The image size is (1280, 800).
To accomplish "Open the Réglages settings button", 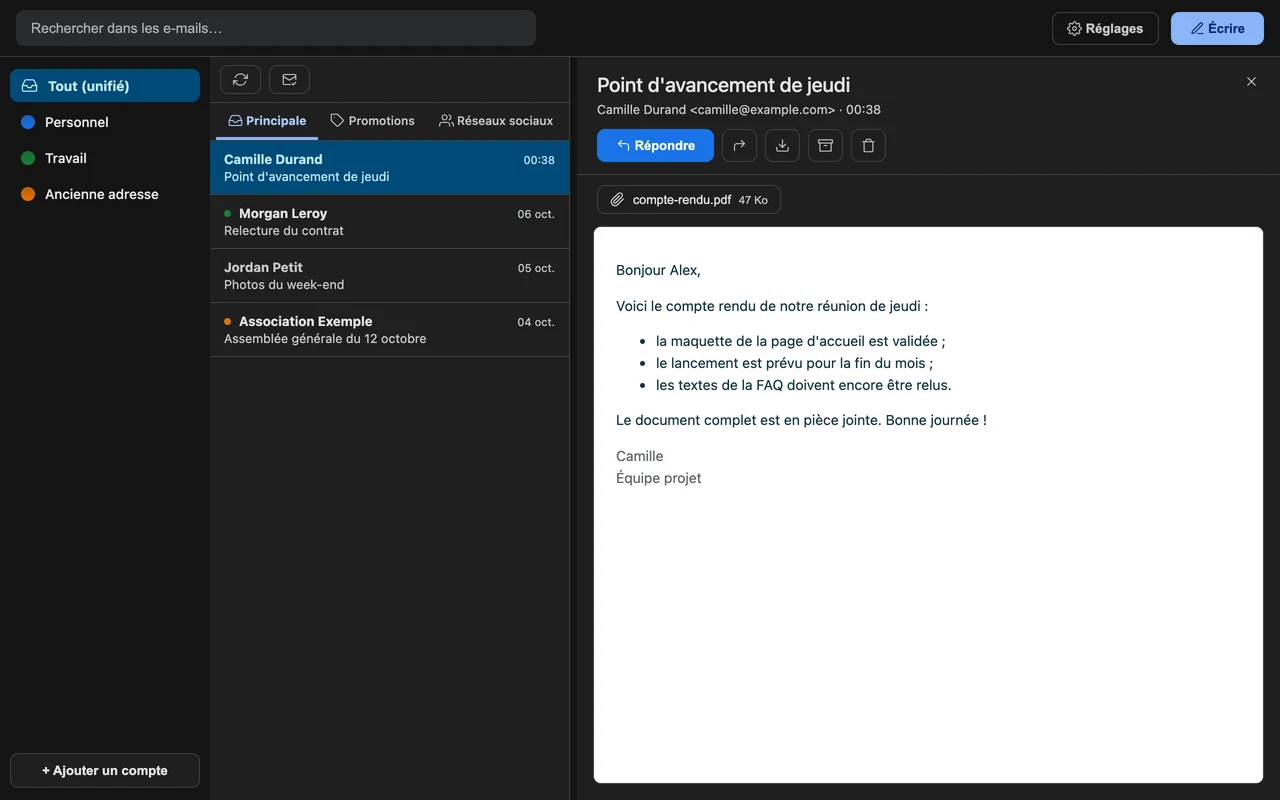I will (x=1105, y=28).
